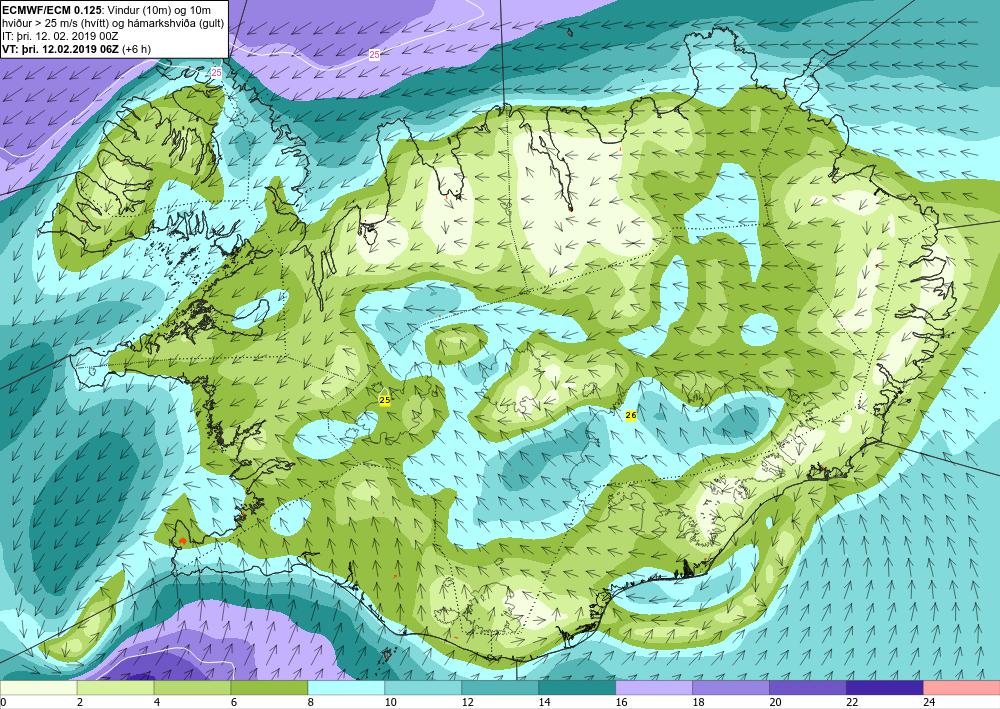Click the legend tick label '16'

pyautogui.click(x=621, y=702)
